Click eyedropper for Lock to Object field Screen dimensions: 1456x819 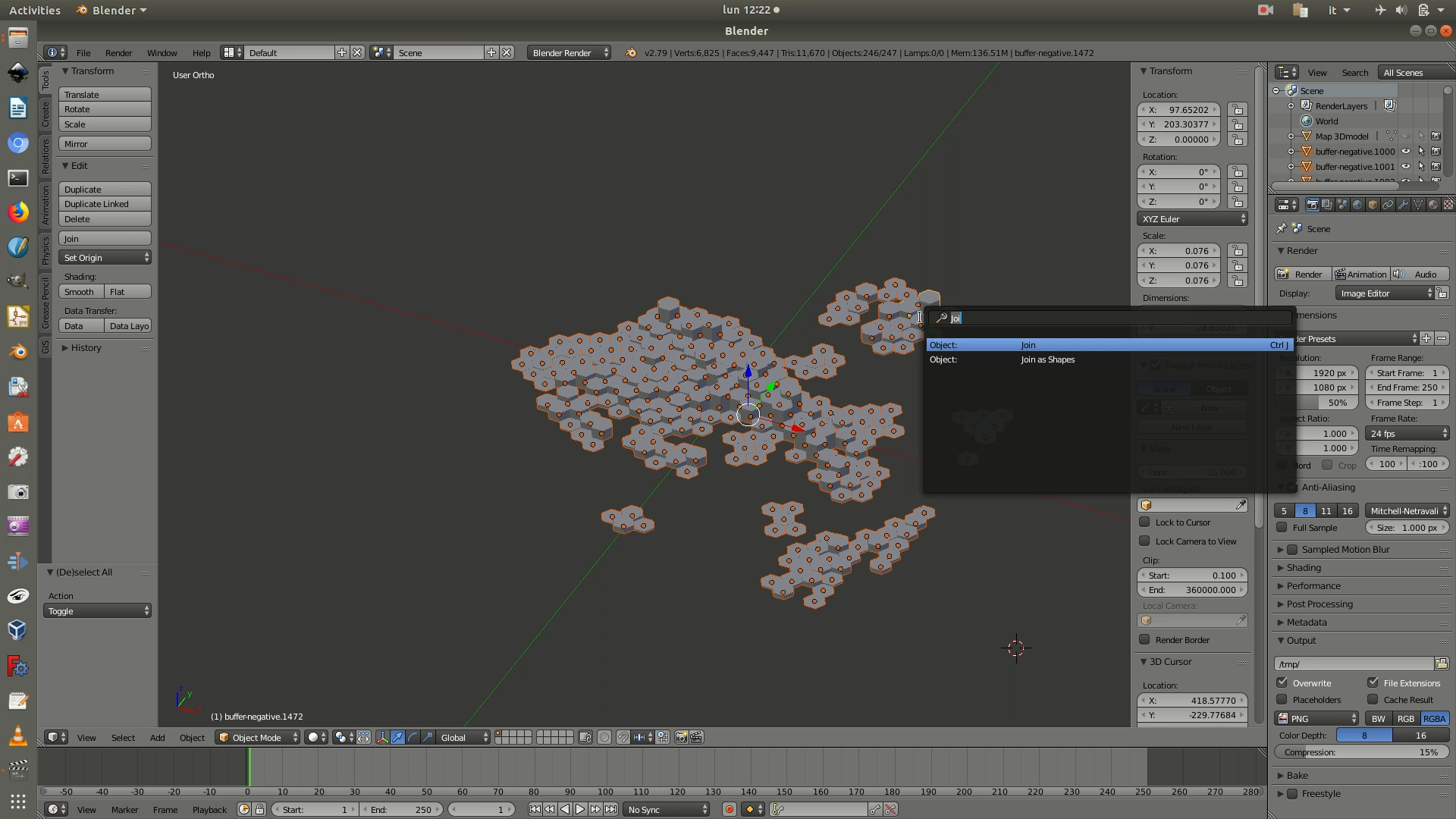[1241, 505]
